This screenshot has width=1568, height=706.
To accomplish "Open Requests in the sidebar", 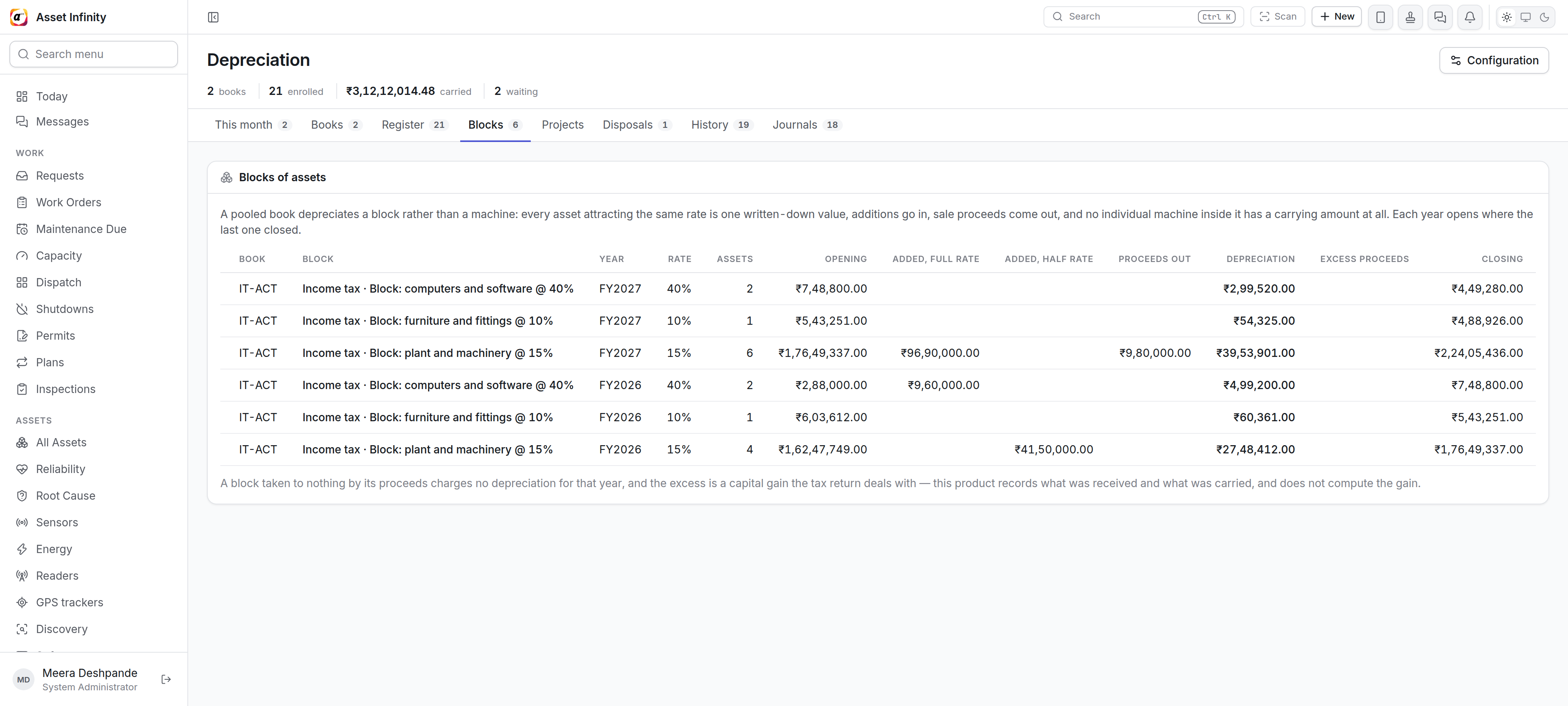I will click(x=94, y=175).
